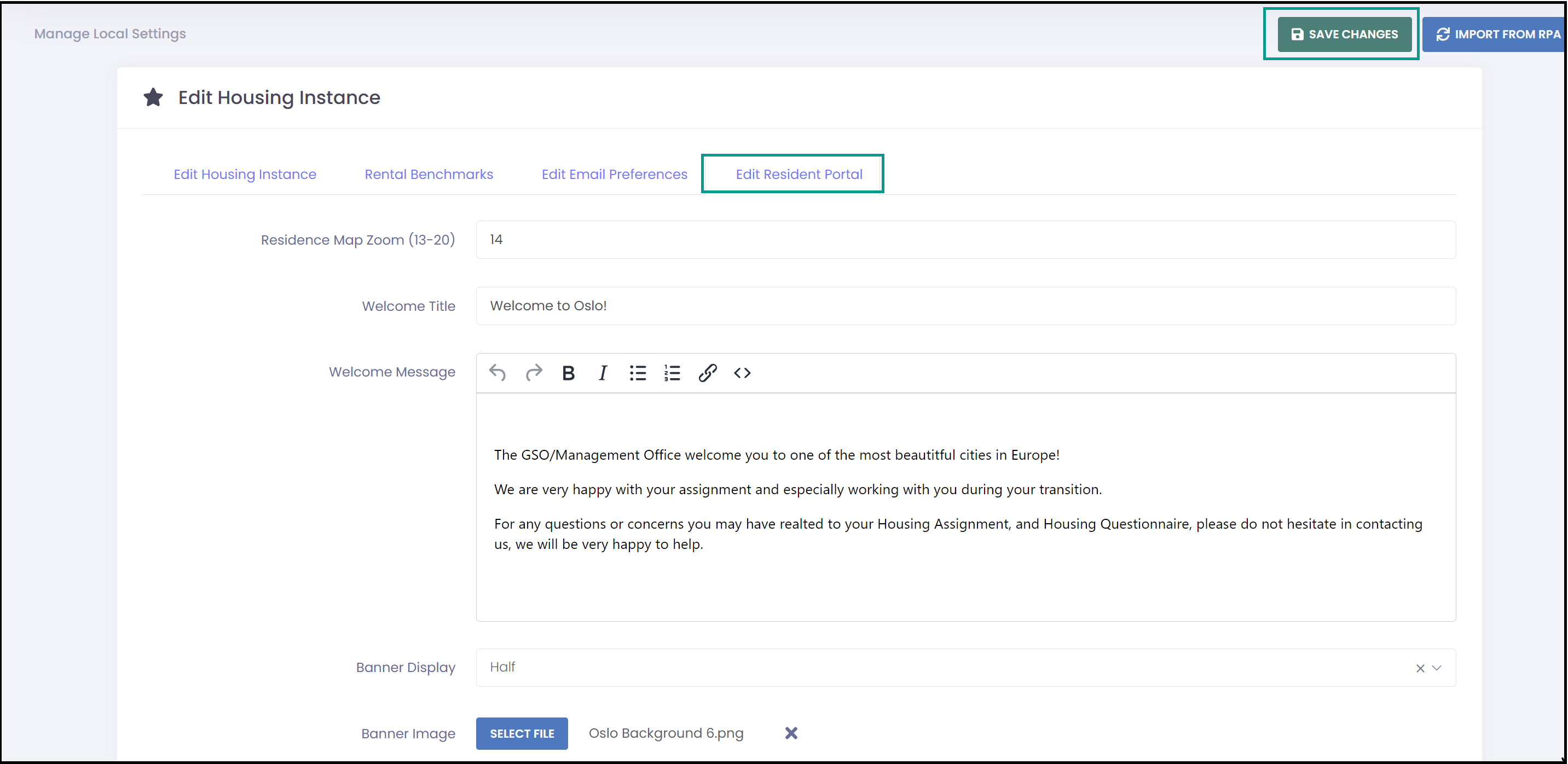Click the Oslo Background 6.png file name
The width and height of the screenshot is (1568, 764).
pos(666,733)
